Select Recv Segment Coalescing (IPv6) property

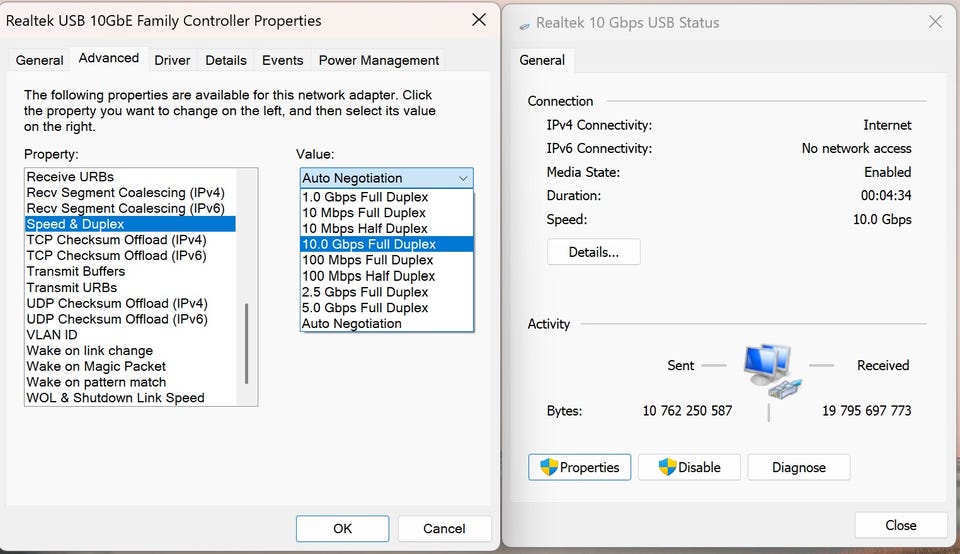(130, 209)
